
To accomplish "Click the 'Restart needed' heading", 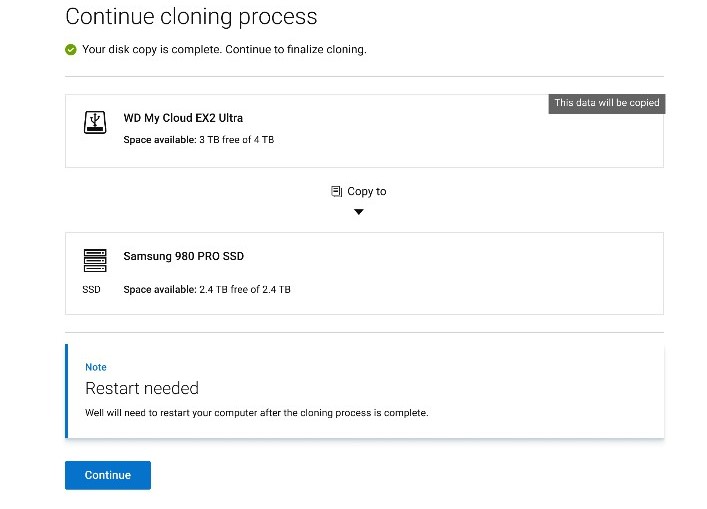I will point(142,388).
